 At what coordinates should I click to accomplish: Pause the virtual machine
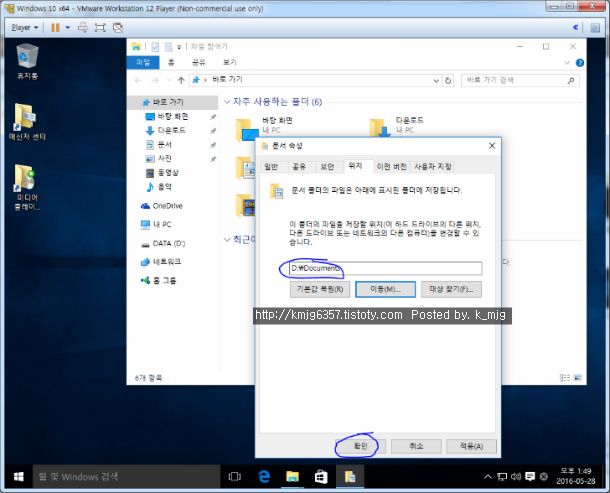pos(56,28)
